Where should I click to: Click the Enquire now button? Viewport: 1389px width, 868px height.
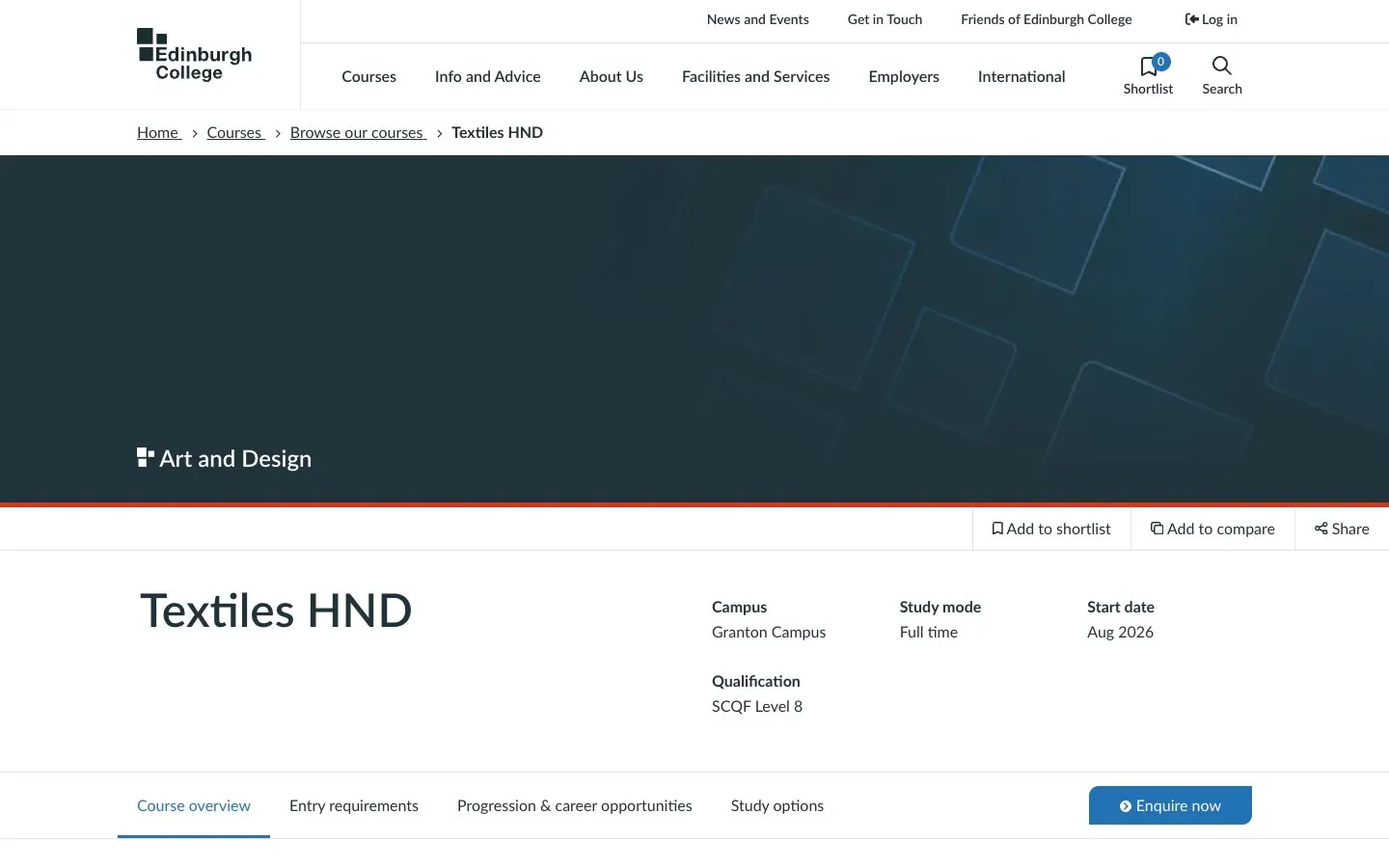[1170, 805]
